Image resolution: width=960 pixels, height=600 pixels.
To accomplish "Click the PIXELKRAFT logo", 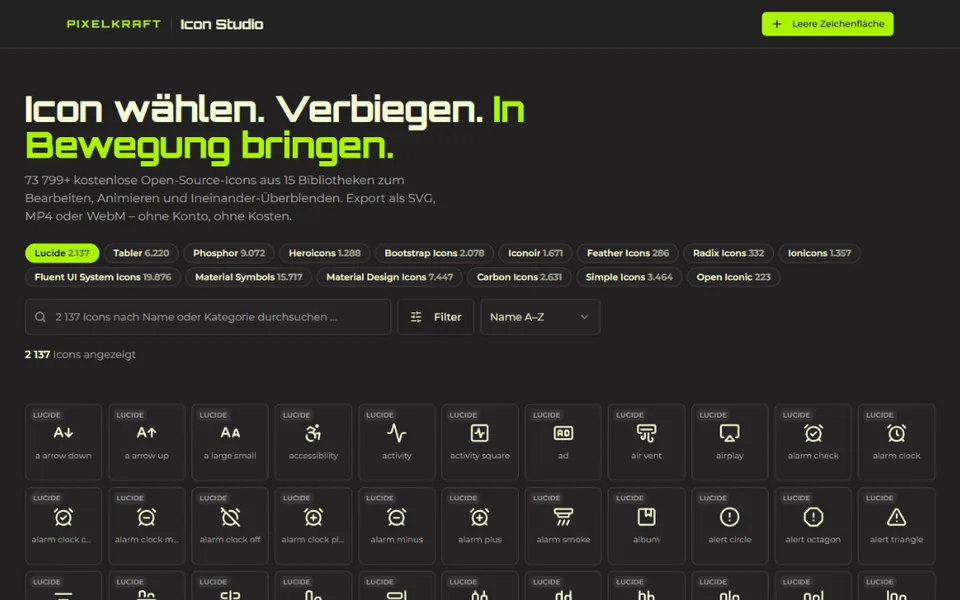I will pos(114,24).
